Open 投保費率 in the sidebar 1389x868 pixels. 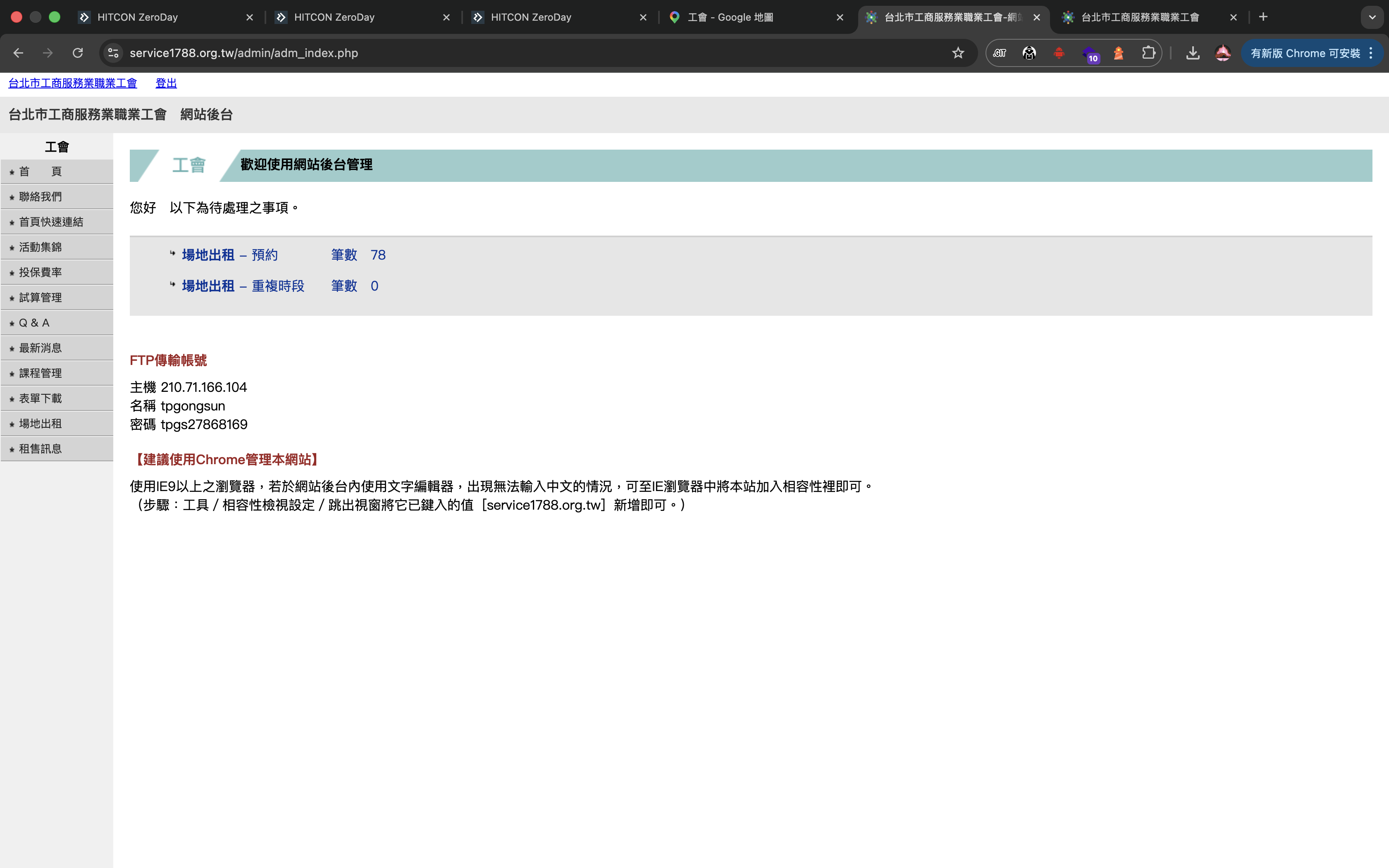(57, 273)
